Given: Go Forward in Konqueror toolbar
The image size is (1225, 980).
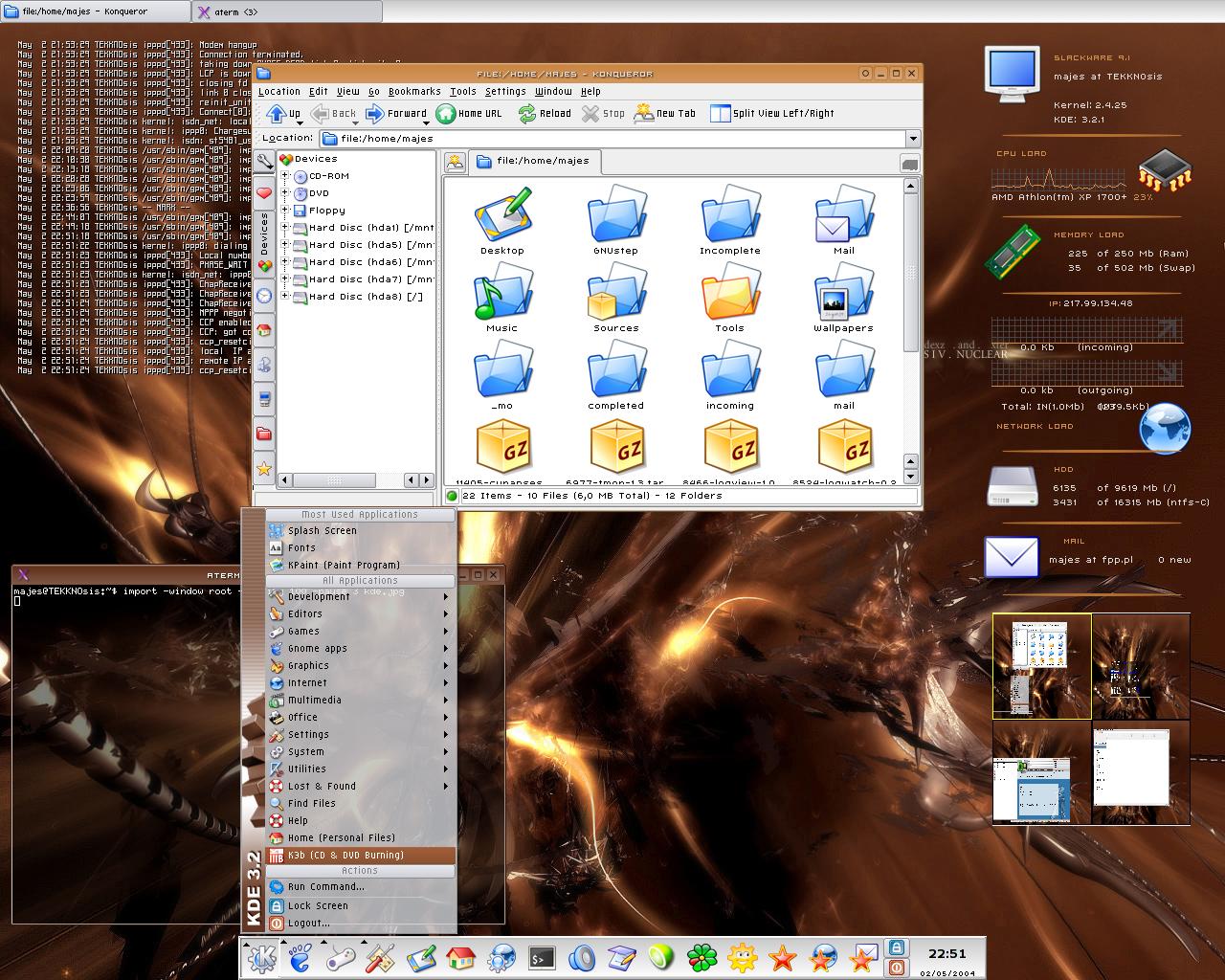Looking at the screenshot, I should click(395, 114).
